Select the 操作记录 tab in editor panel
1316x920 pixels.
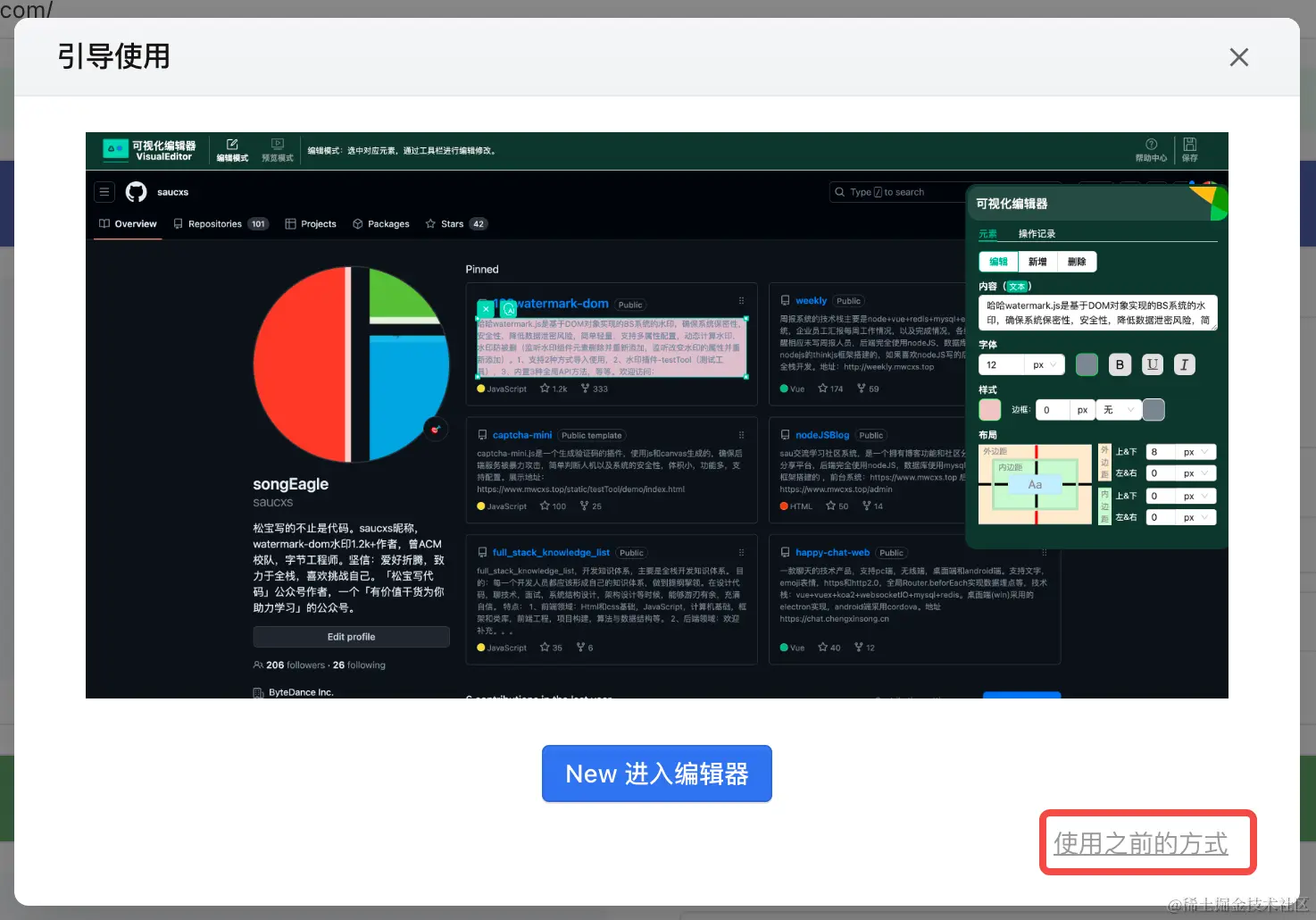pyautogui.click(x=1037, y=234)
